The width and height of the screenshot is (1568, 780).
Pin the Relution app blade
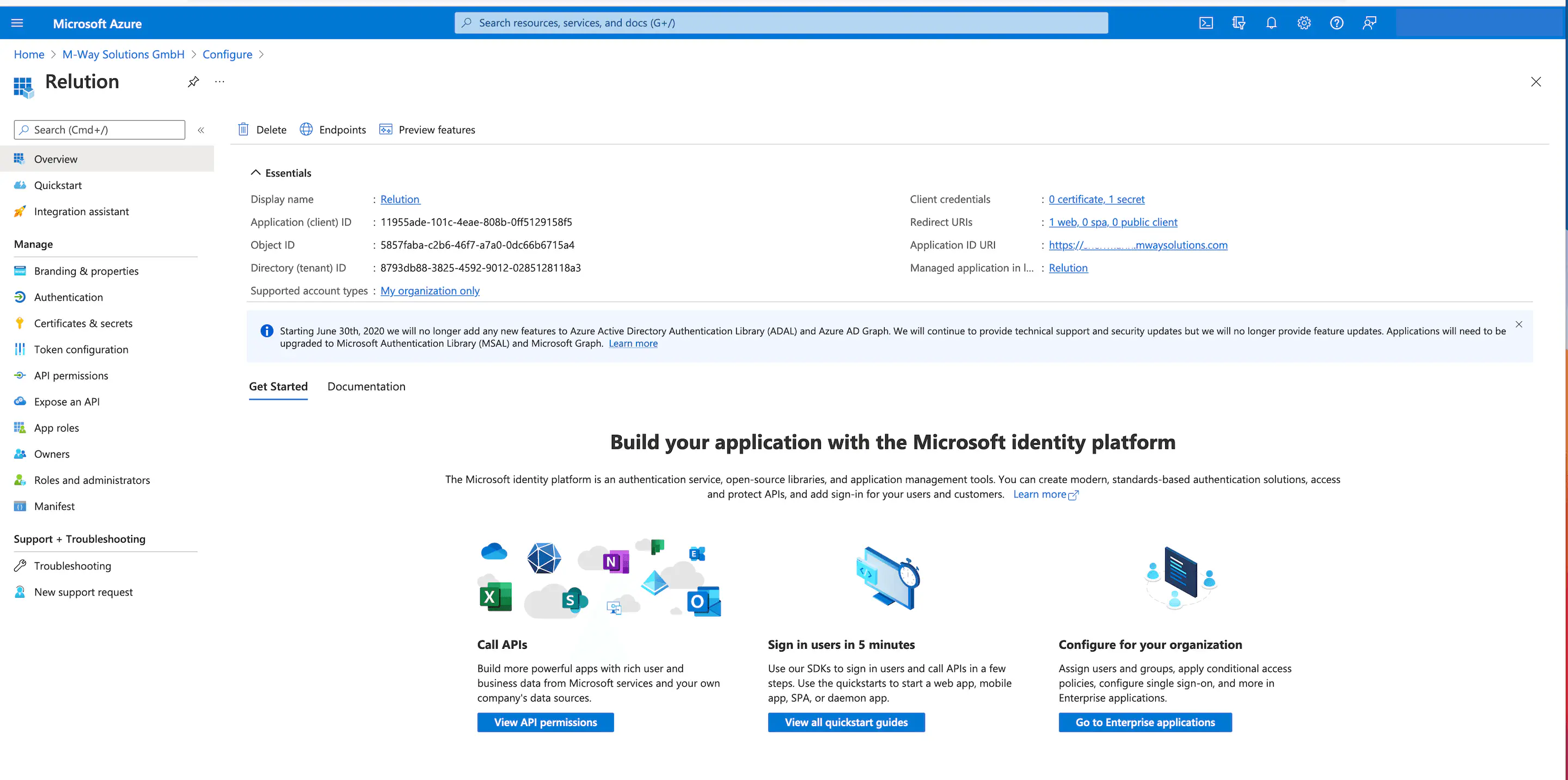(193, 82)
